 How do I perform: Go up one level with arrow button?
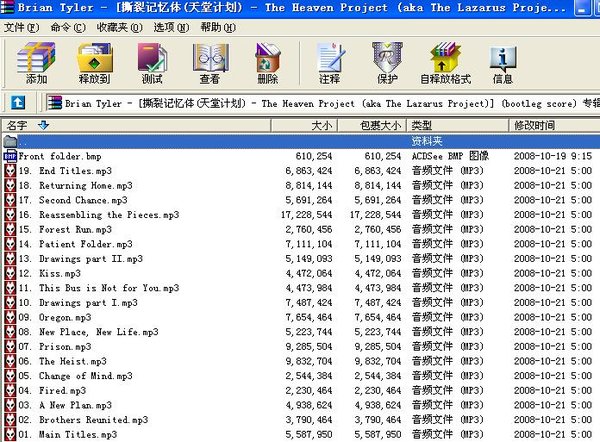coord(18,103)
